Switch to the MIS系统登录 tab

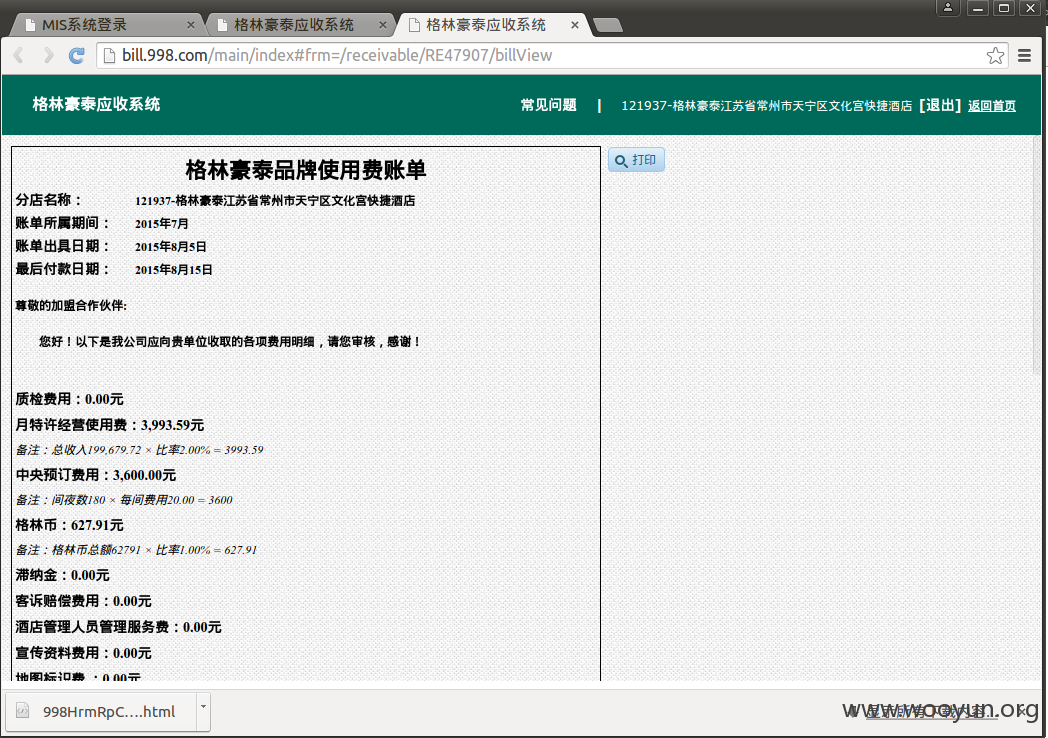(107, 25)
